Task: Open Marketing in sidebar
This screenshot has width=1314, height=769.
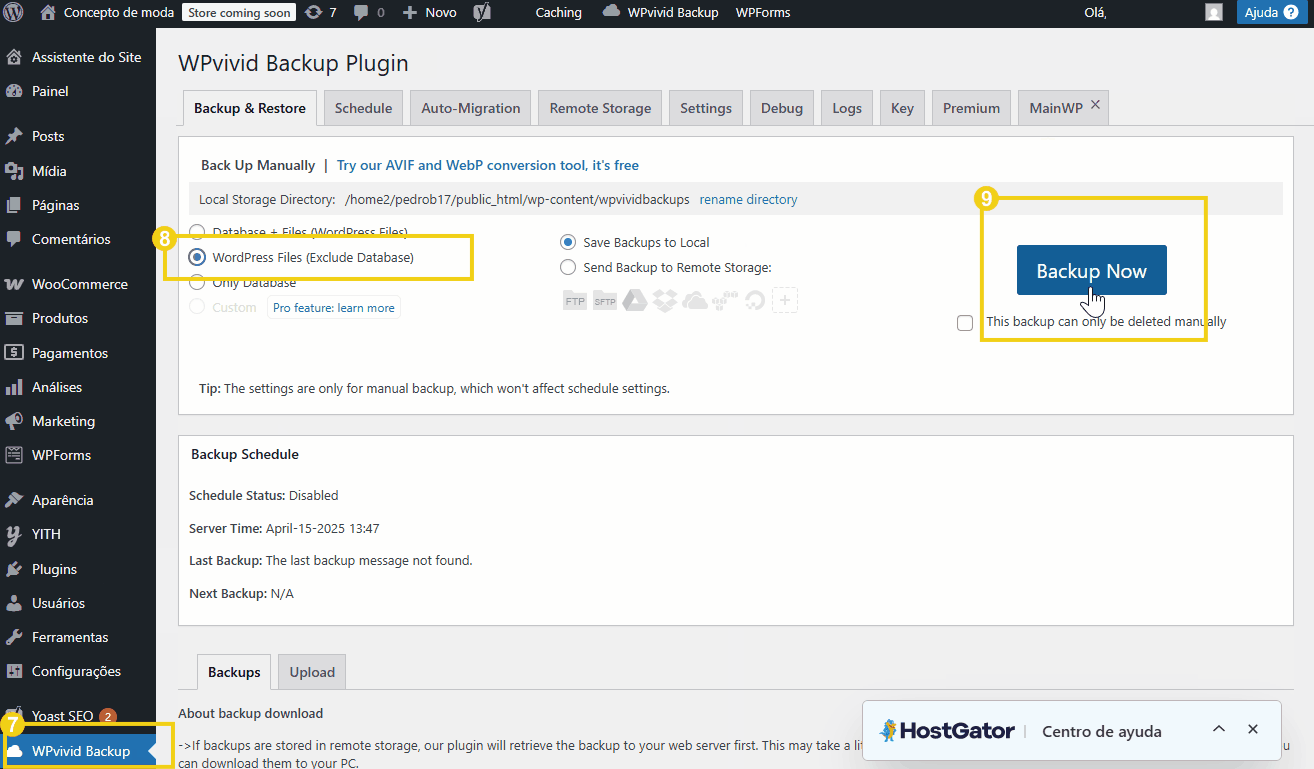Action: [x=78, y=421]
